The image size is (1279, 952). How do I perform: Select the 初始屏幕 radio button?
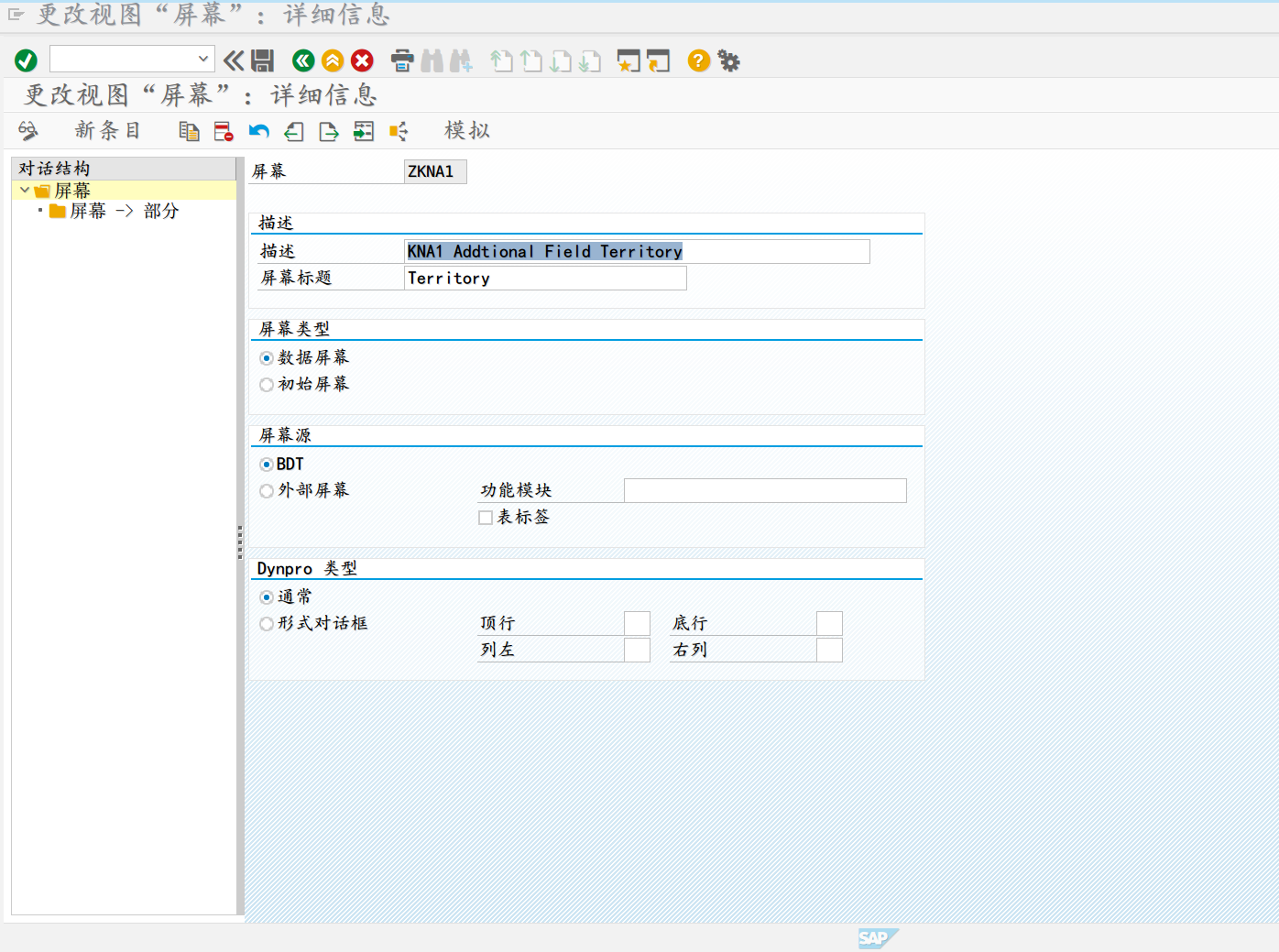[267, 385]
